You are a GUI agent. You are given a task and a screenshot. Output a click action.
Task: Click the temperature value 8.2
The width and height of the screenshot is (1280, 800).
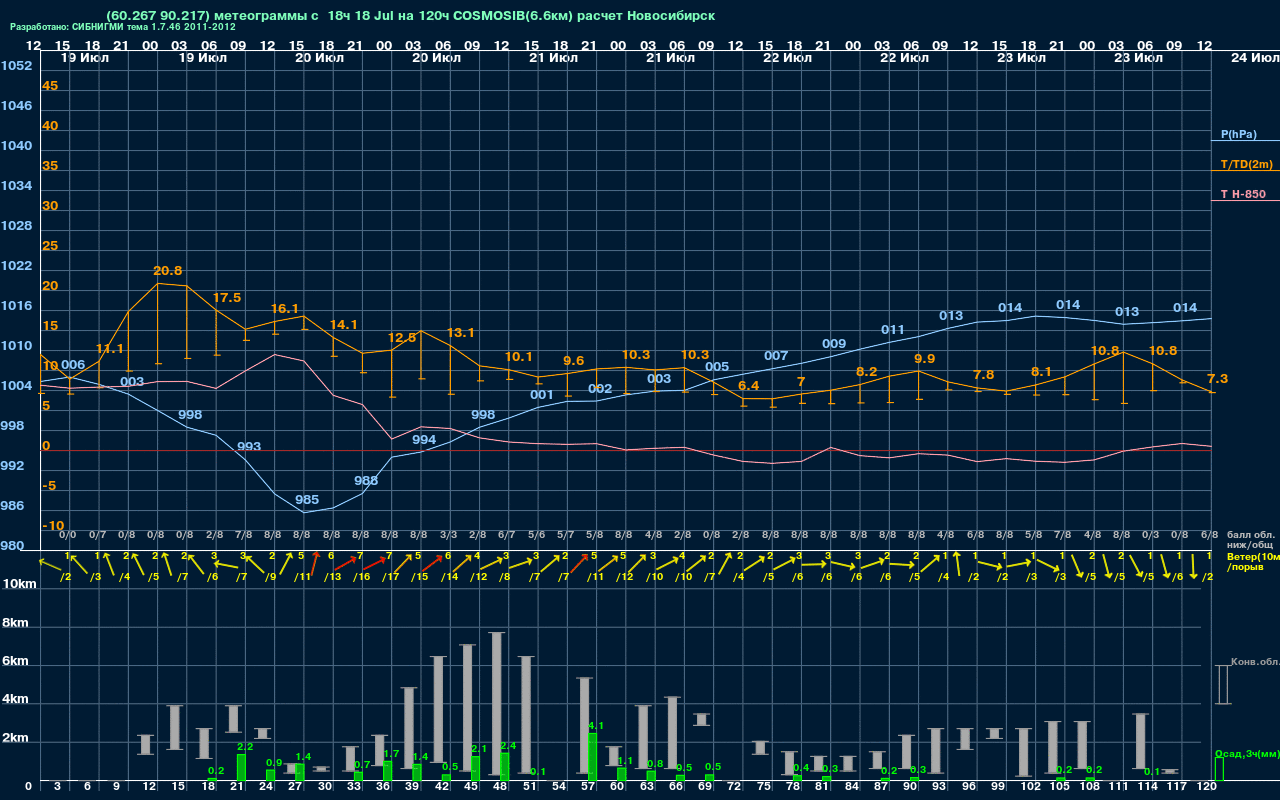coord(866,372)
